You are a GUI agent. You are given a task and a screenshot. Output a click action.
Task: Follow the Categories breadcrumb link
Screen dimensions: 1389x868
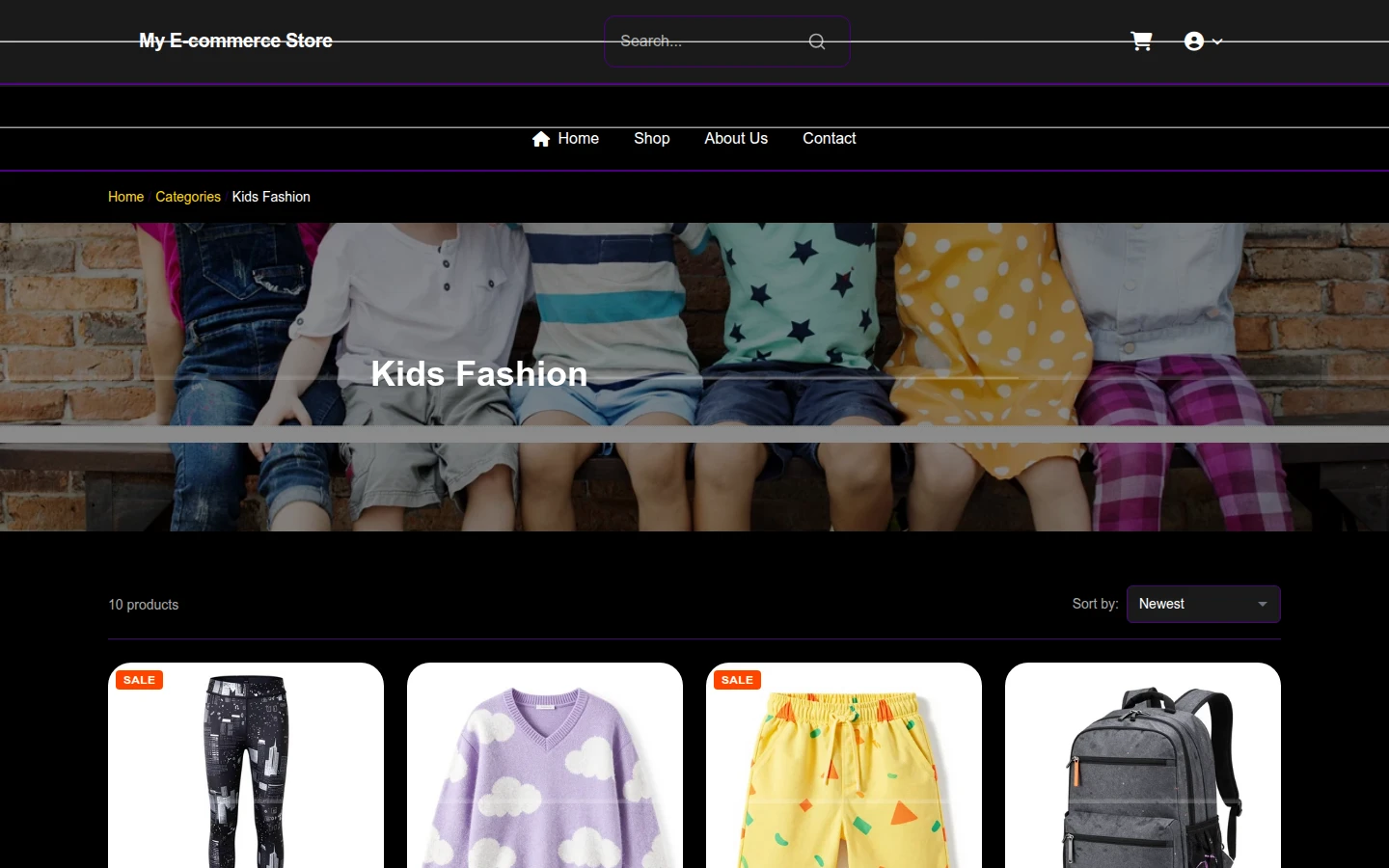point(188,197)
